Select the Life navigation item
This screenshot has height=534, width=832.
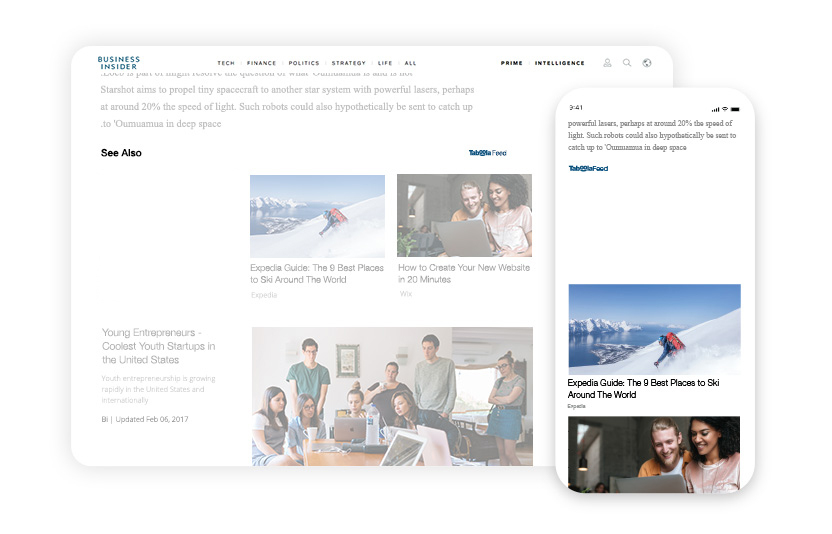point(385,63)
